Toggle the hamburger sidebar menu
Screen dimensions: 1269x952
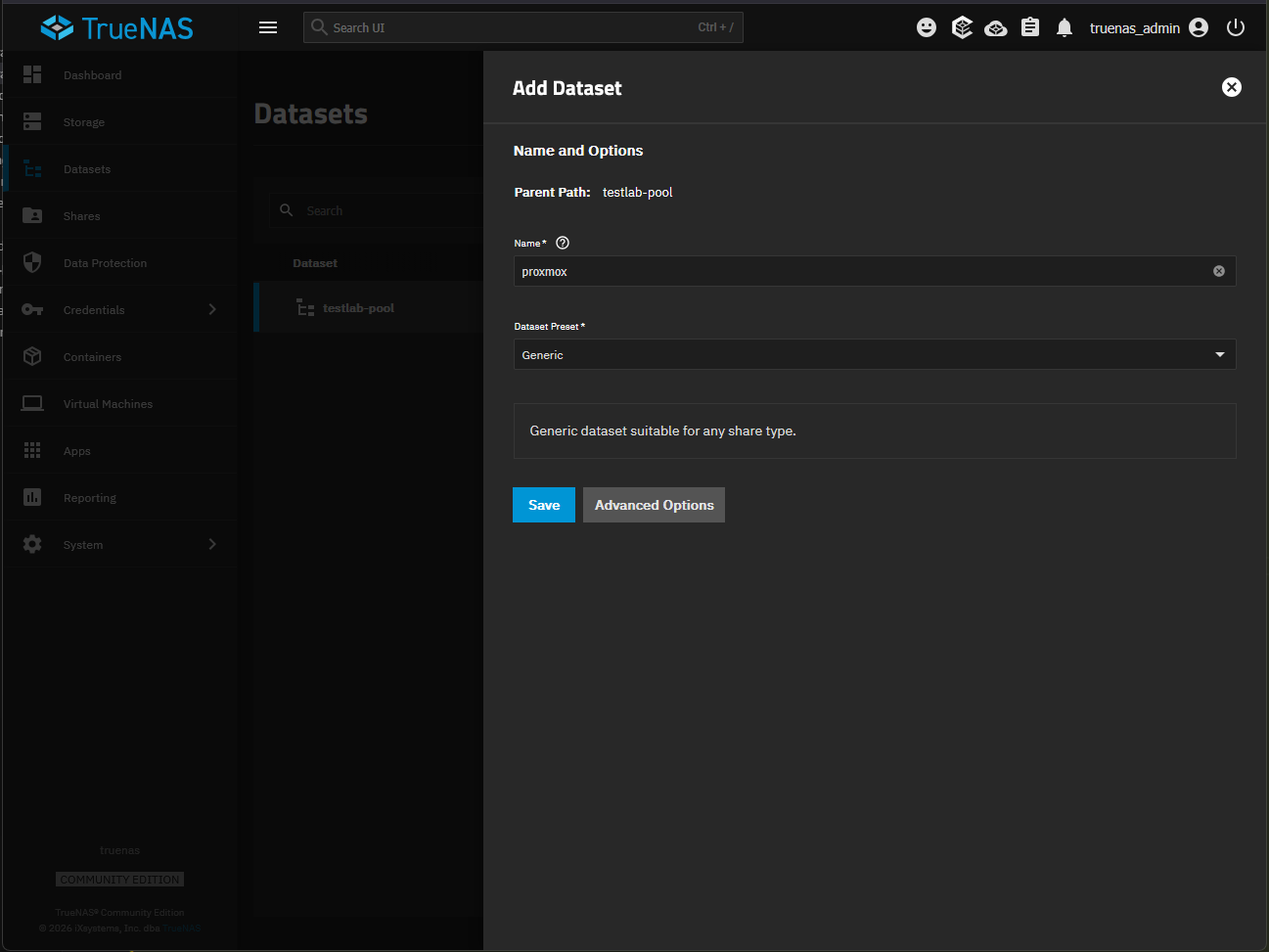click(268, 27)
